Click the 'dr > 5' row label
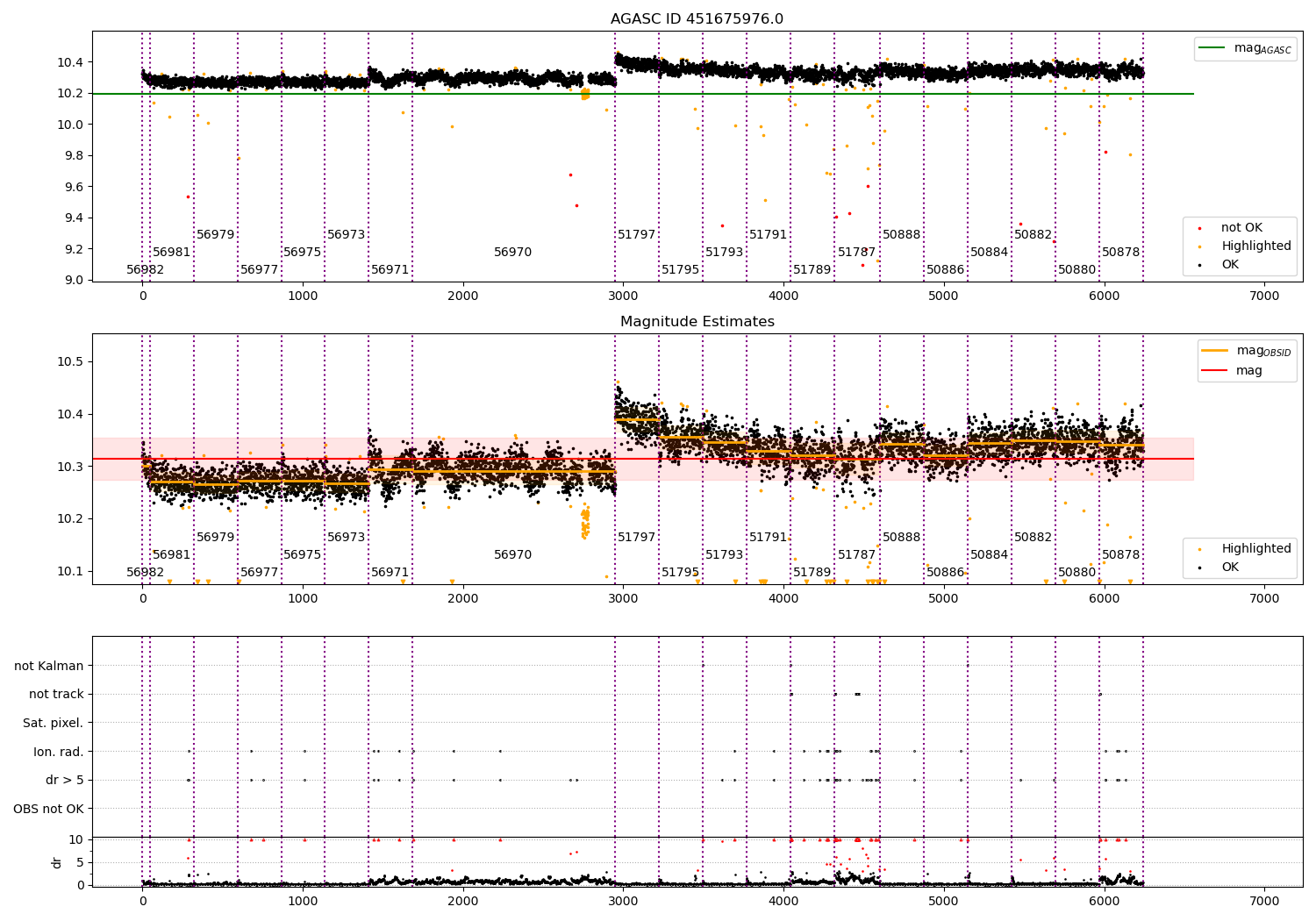The height and width of the screenshot is (921, 1316). coord(65,780)
